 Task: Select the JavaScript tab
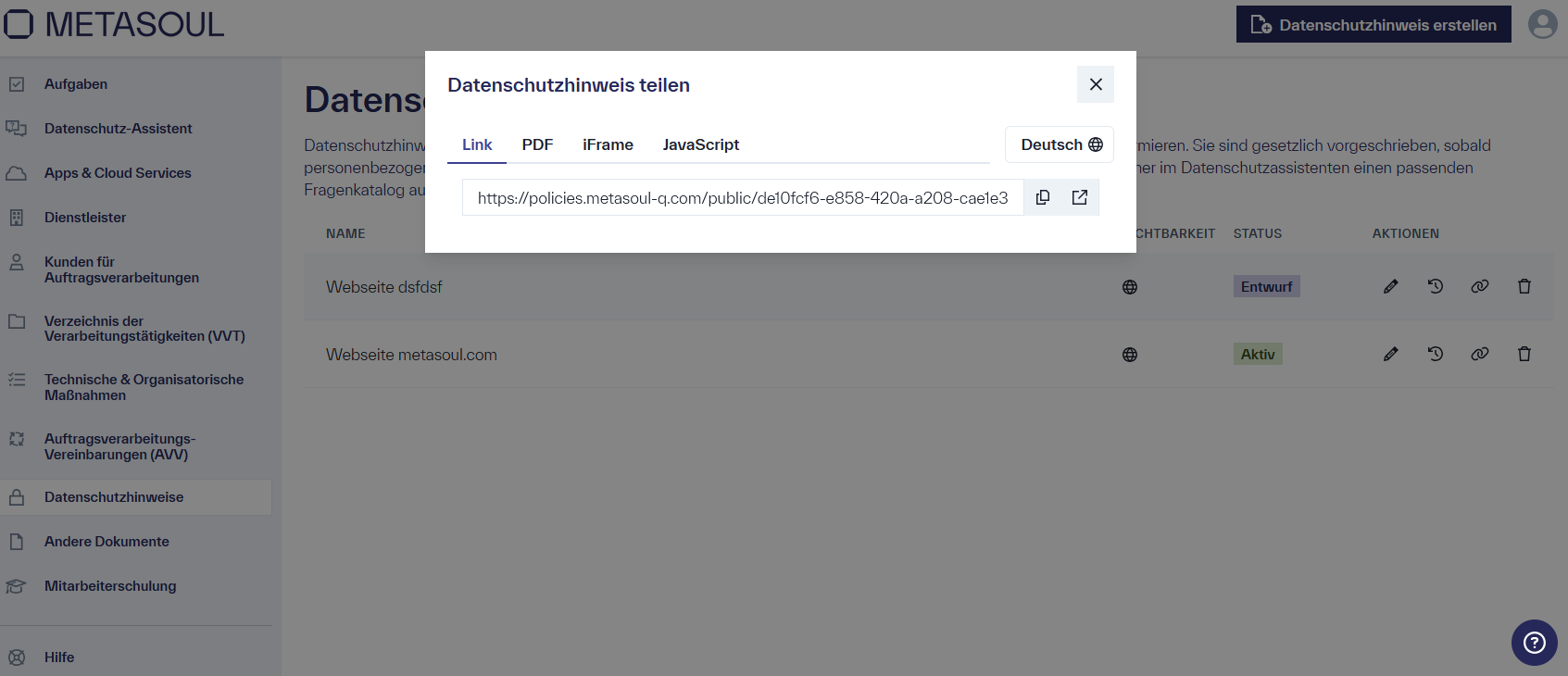coord(700,144)
